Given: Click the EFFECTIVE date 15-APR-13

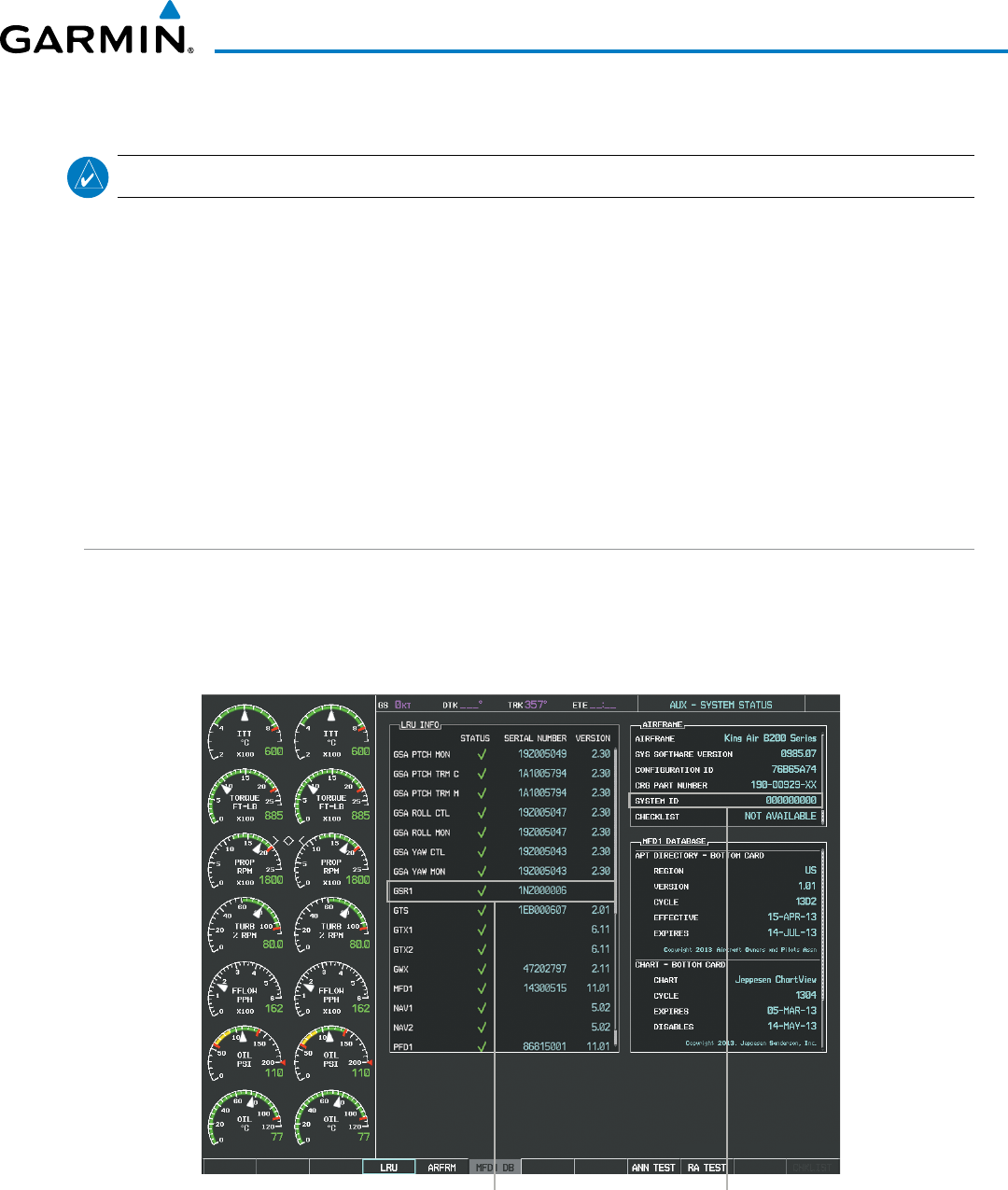Looking at the screenshot, I should [x=791, y=917].
